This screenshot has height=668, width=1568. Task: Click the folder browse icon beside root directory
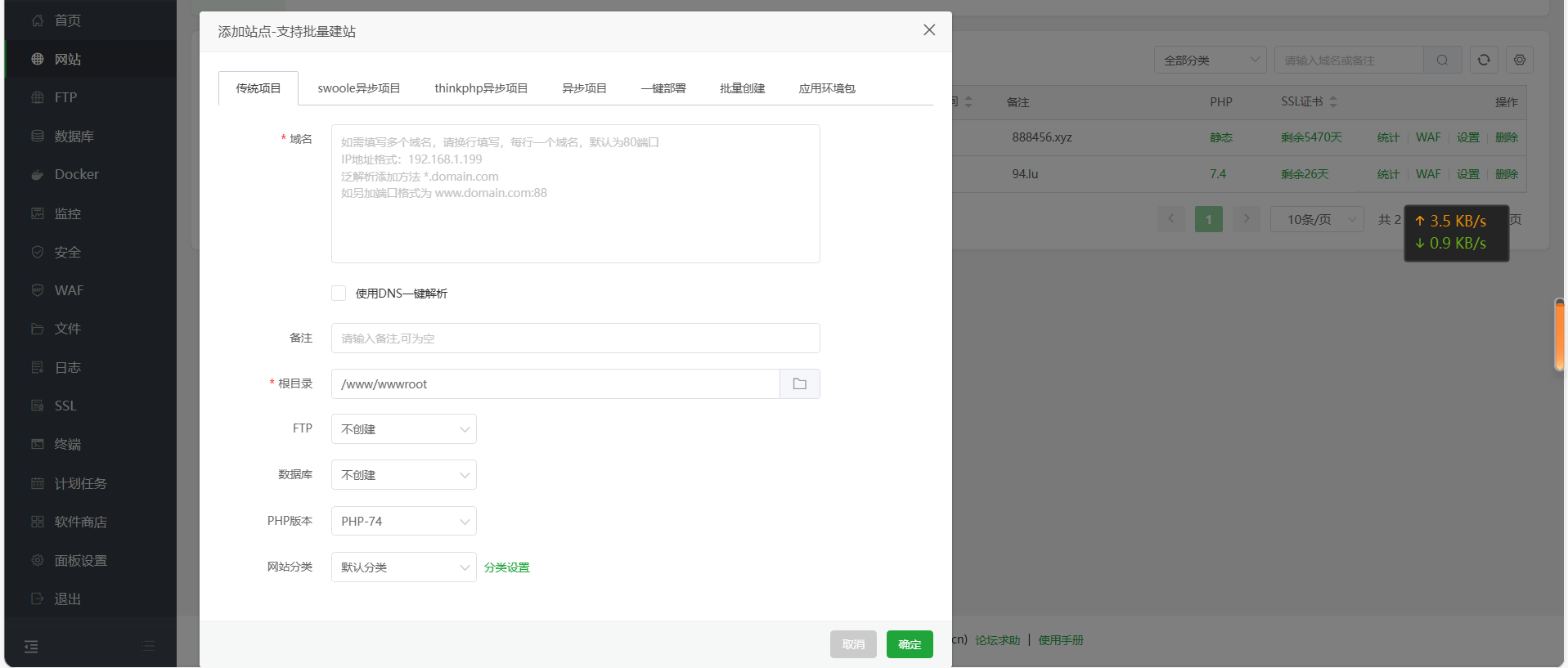pyautogui.click(x=799, y=384)
